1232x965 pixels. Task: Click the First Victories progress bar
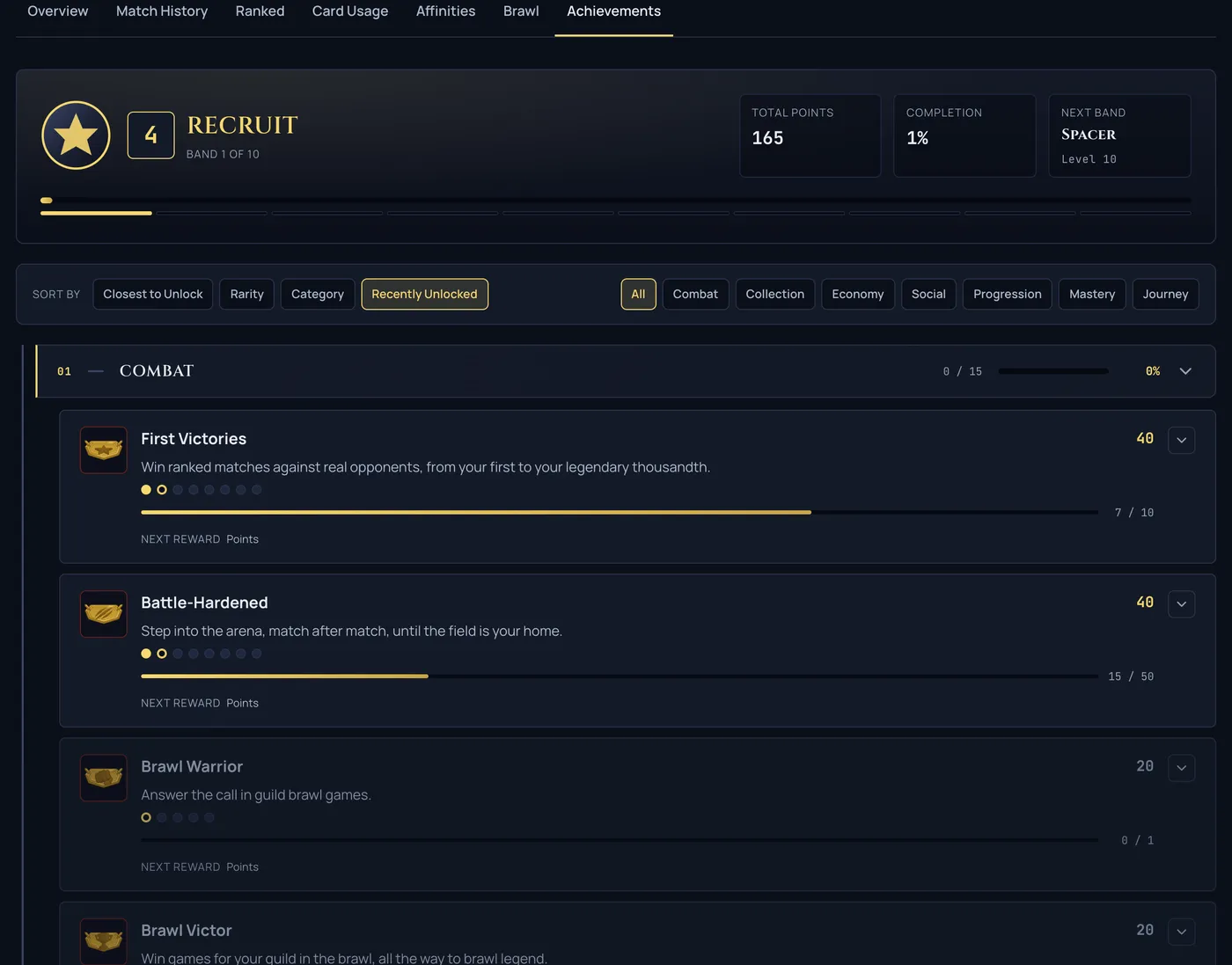[620, 512]
